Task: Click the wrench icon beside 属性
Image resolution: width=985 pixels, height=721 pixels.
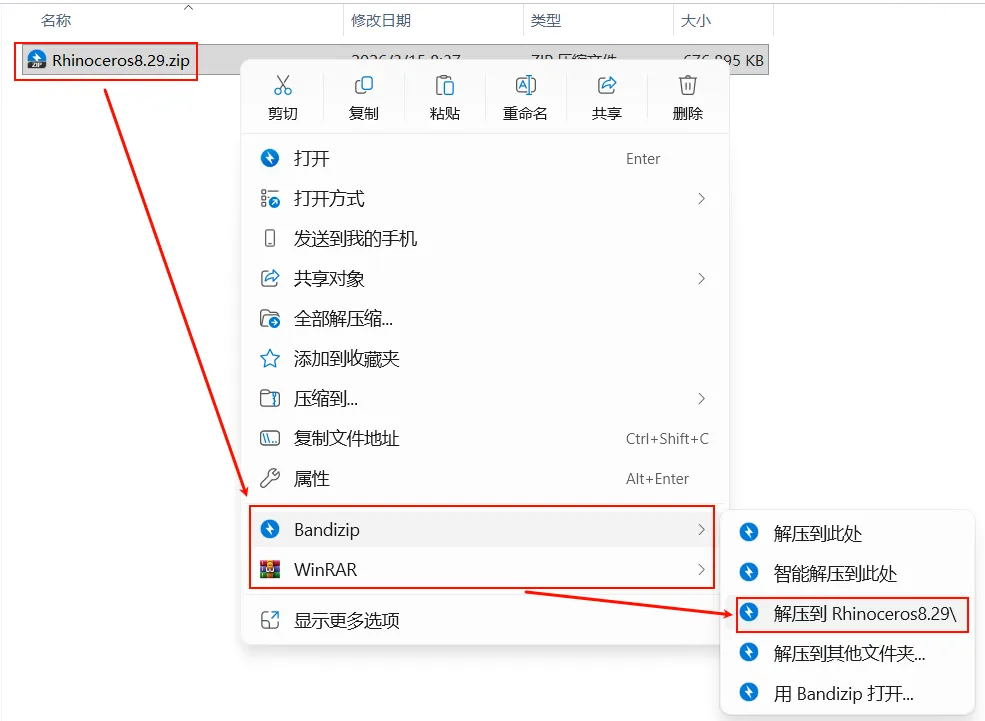Action: tap(270, 479)
